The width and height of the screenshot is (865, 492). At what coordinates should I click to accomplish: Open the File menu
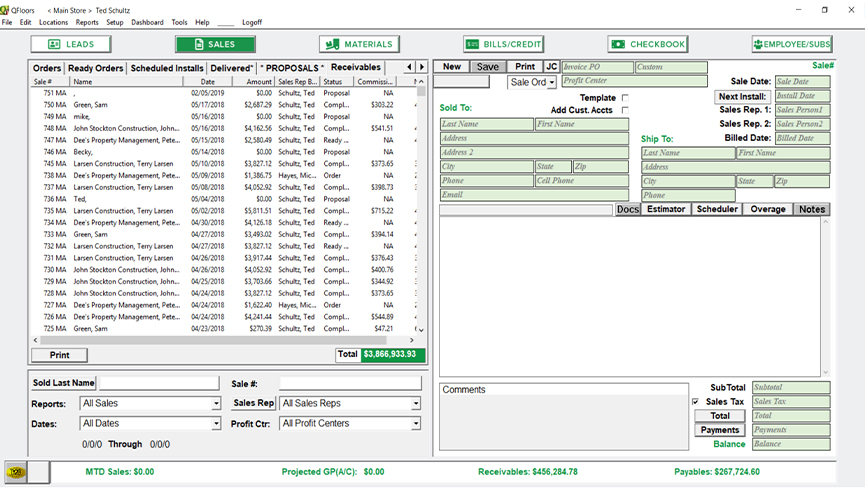pos(7,23)
